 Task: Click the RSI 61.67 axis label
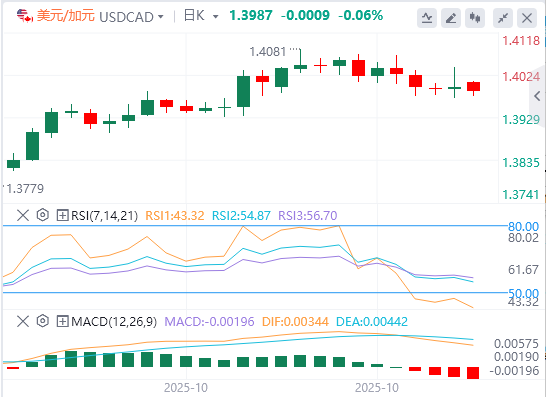click(x=523, y=270)
